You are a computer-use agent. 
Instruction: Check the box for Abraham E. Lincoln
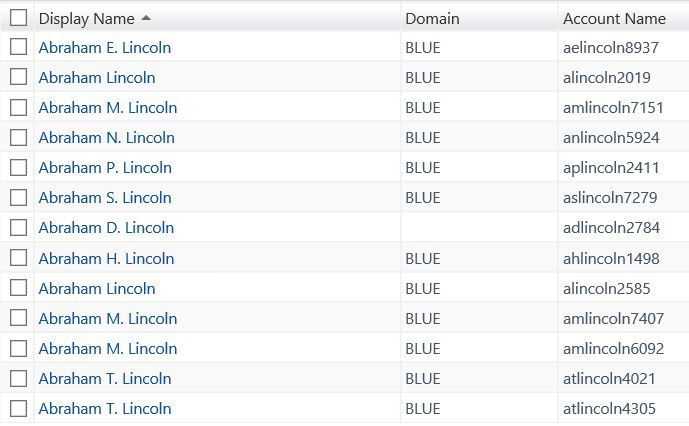tap(18, 47)
